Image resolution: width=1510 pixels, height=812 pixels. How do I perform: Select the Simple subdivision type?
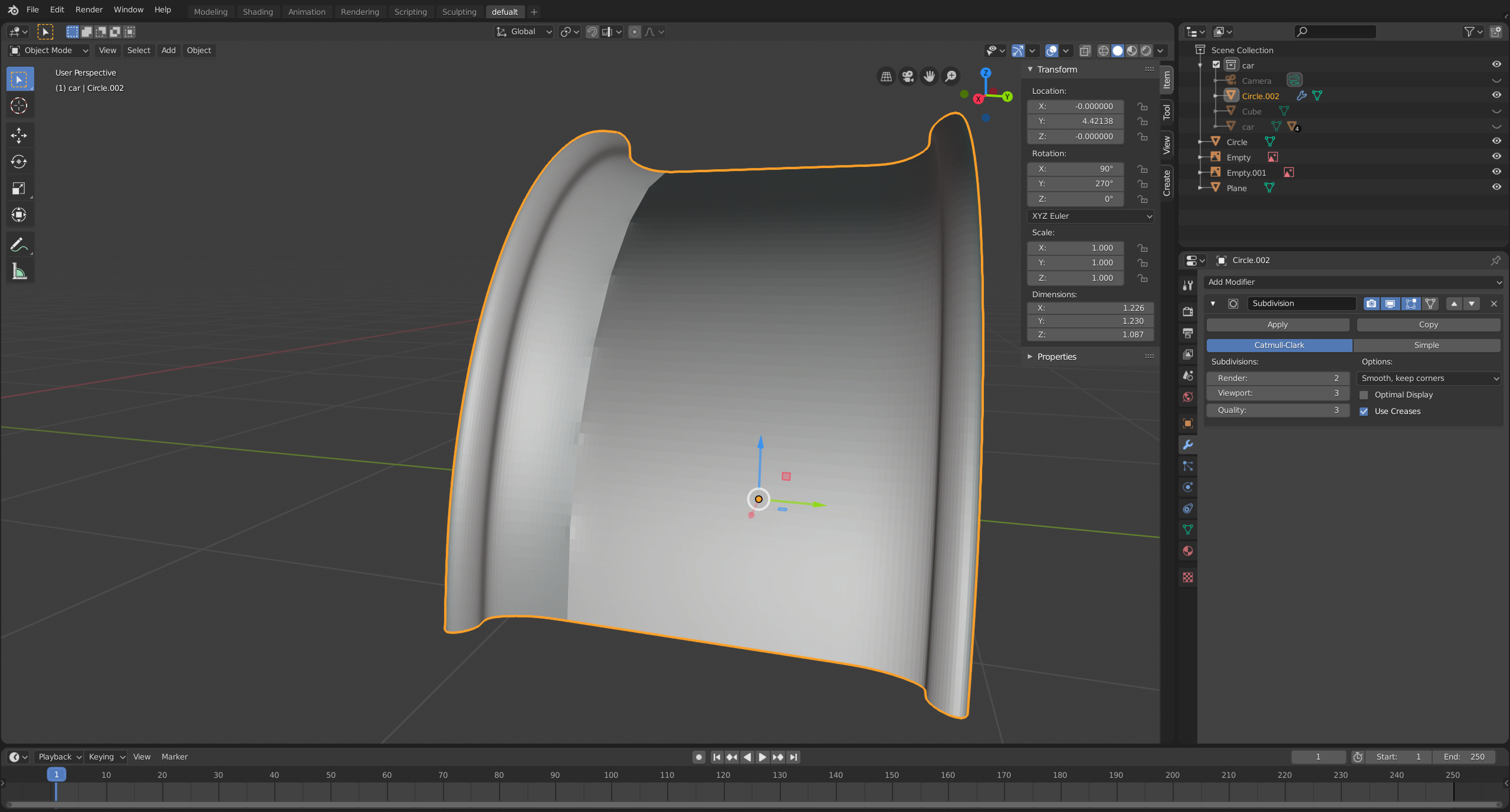[1427, 346]
